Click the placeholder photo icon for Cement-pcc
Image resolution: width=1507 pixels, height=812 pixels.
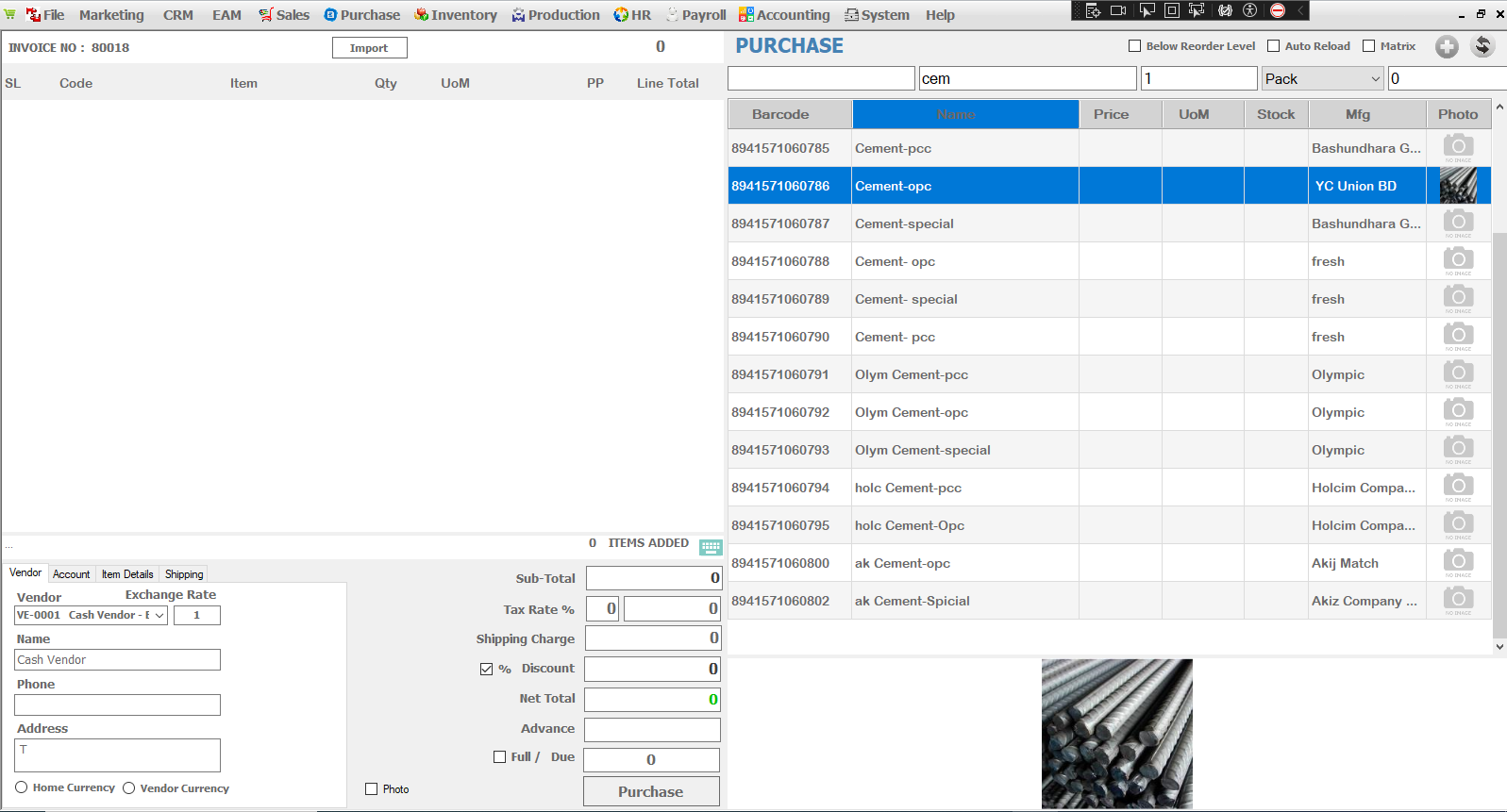[x=1458, y=148]
